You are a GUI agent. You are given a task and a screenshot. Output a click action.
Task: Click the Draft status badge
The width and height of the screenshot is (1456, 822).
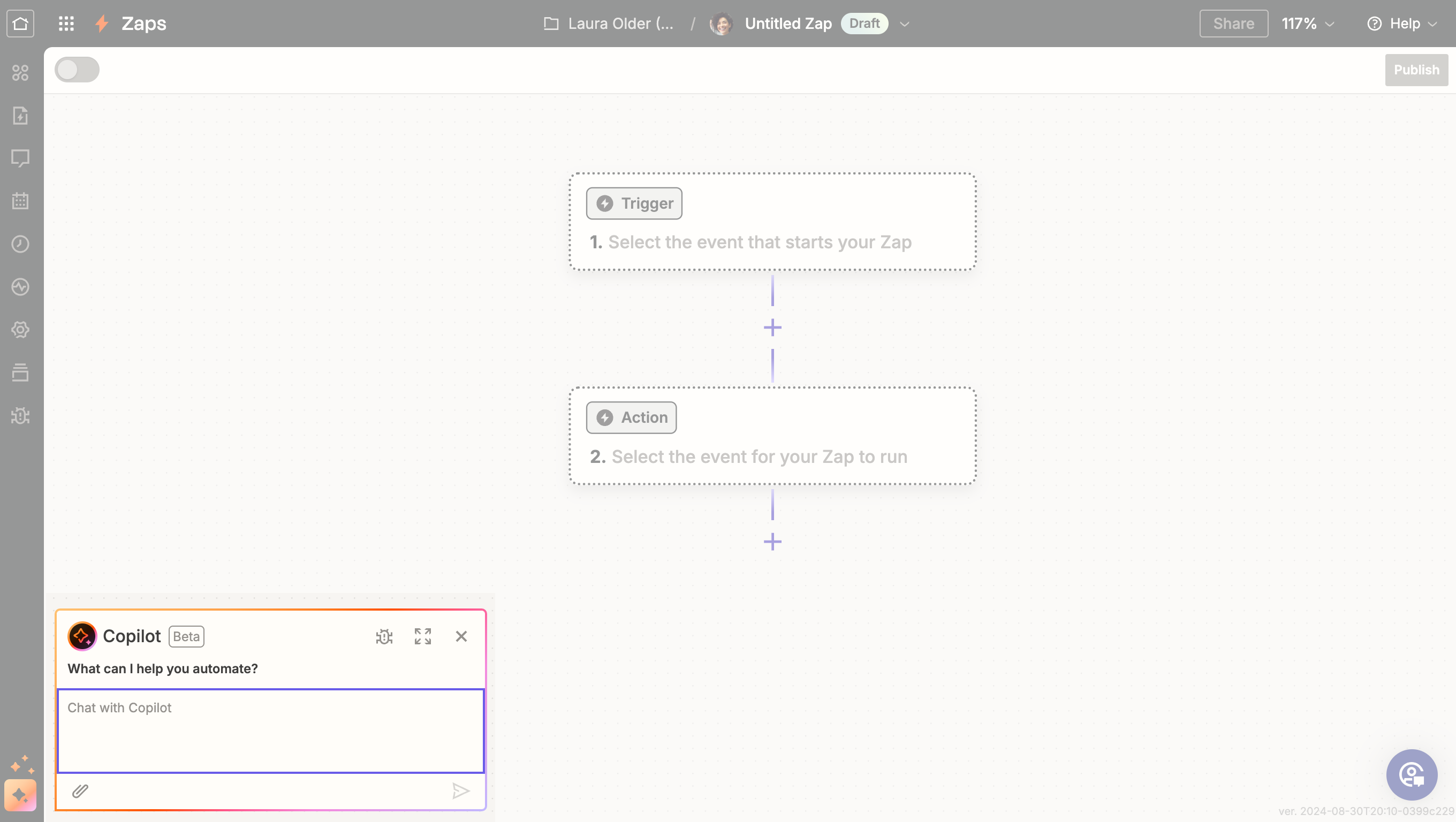(x=864, y=23)
